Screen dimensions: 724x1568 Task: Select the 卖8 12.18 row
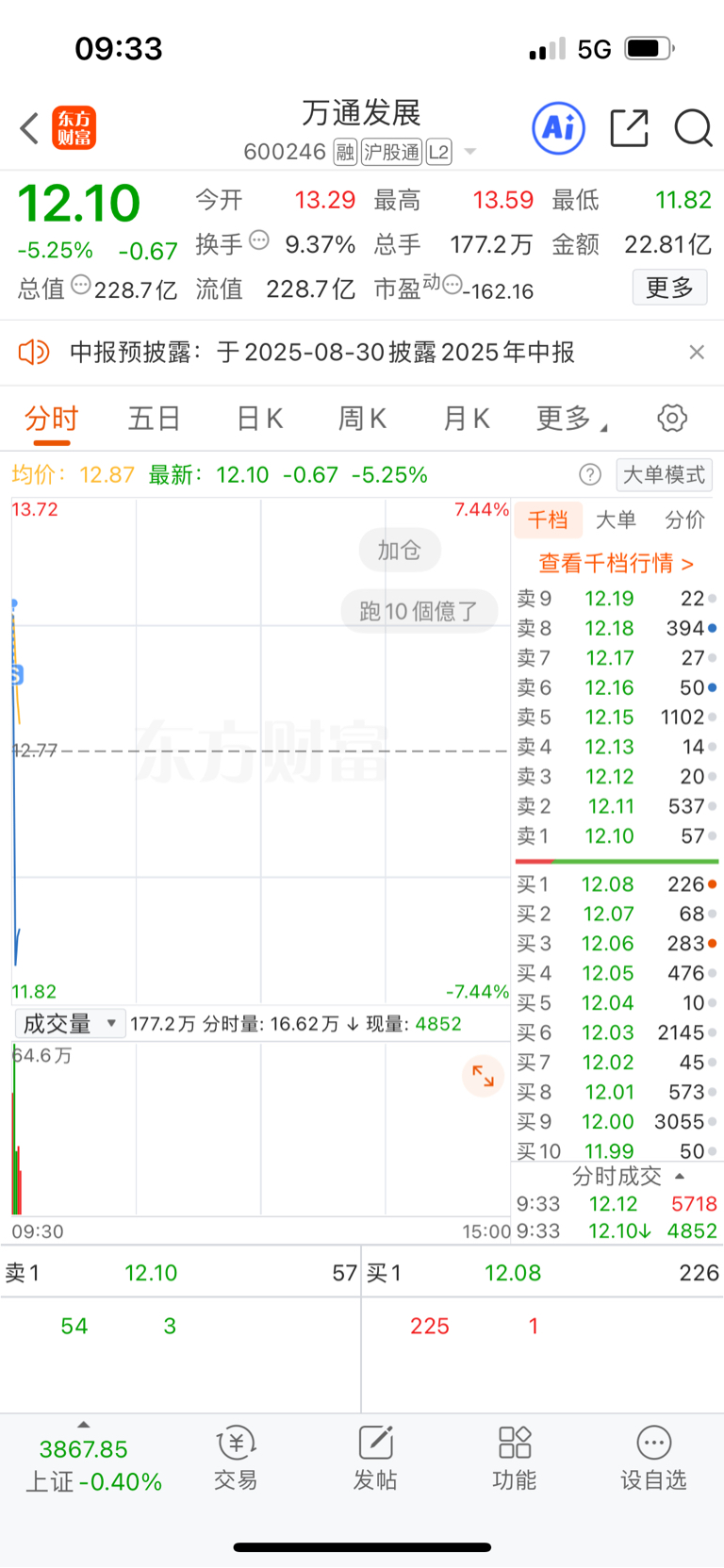[617, 628]
